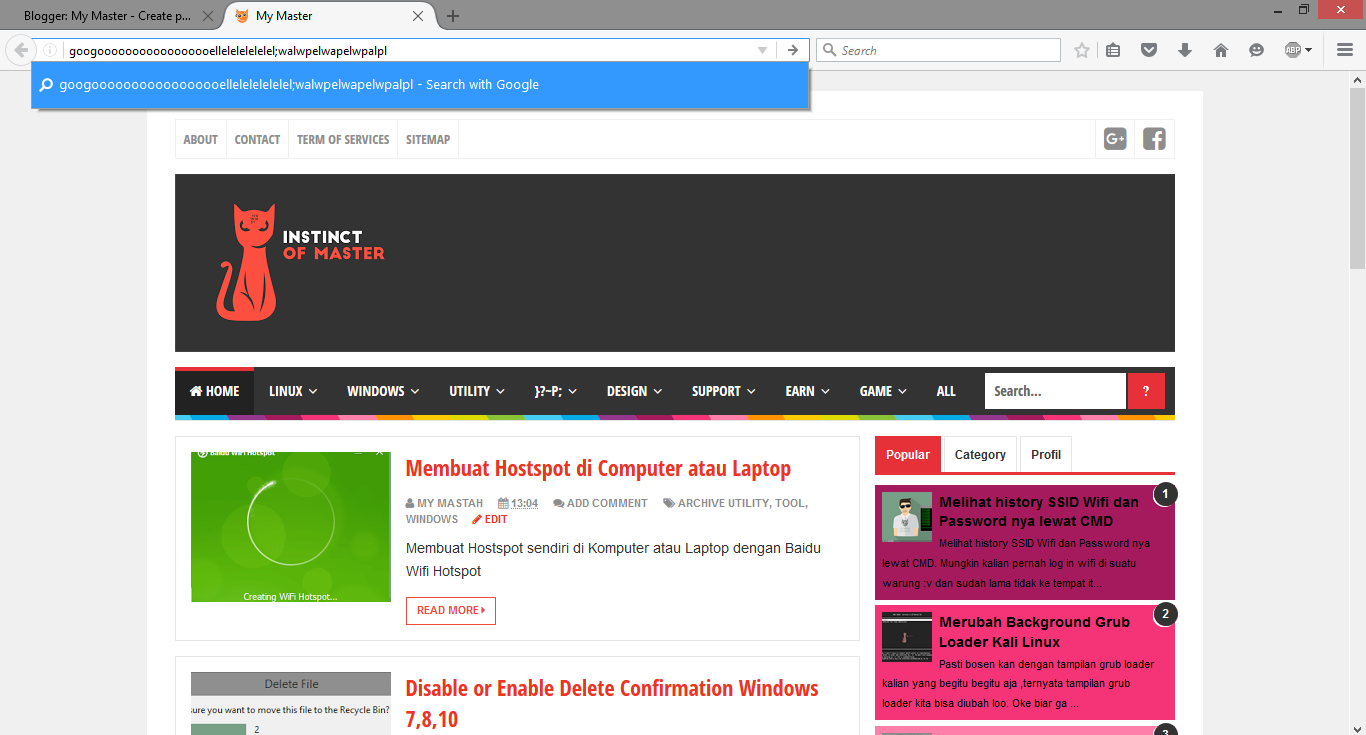The width and height of the screenshot is (1366, 735).
Task: Expand the ABP dropdown arrow
Action: [x=1309, y=50]
